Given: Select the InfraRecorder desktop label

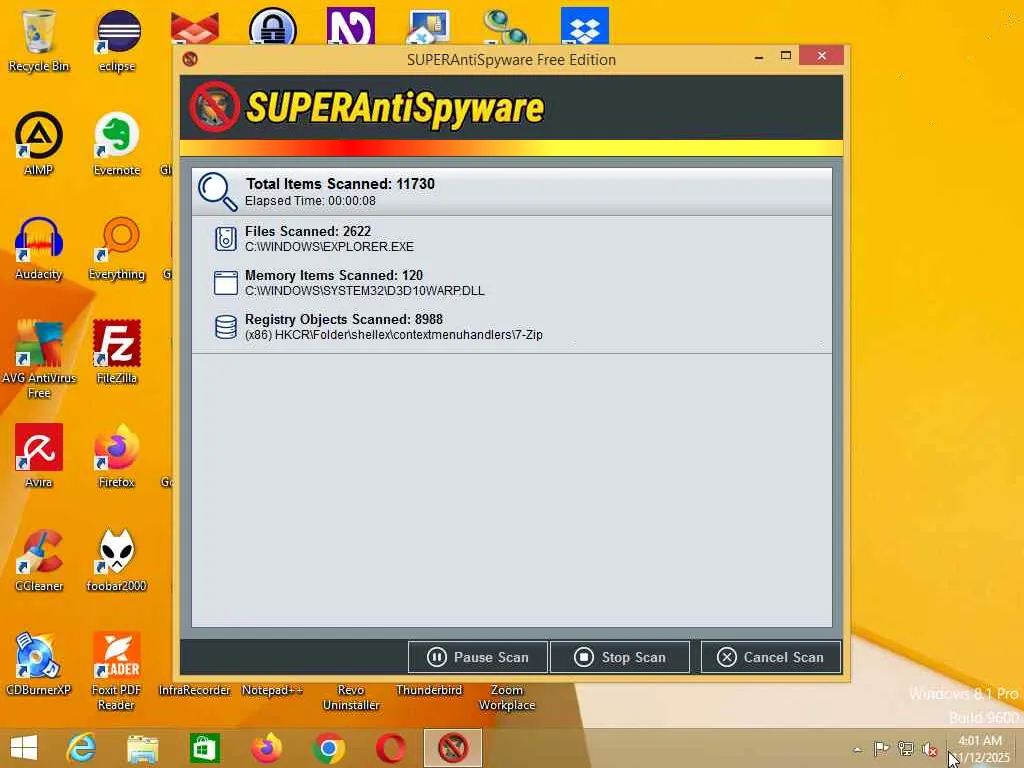Looking at the screenshot, I should (195, 690).
